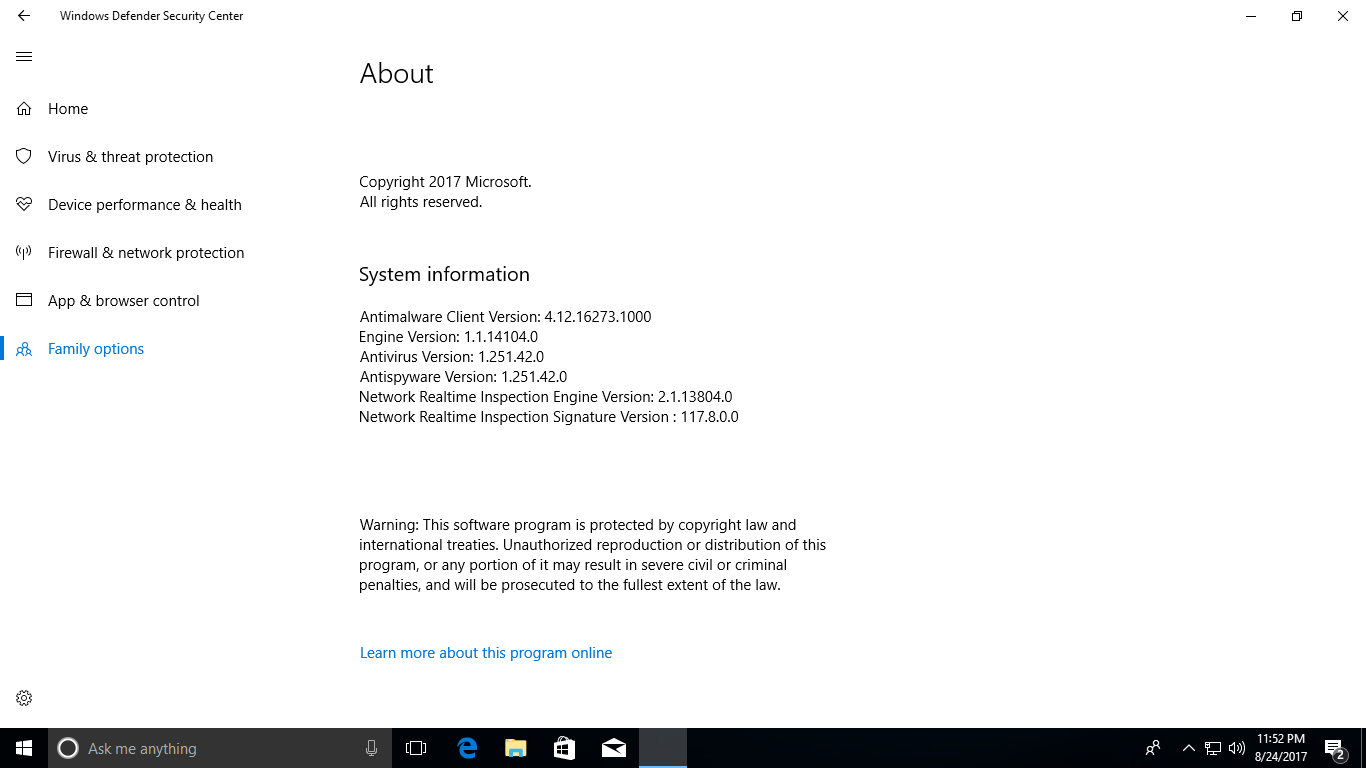The image size is (1366, 768).
Task: Open Firewall & network protection page
Action: click(146, 253)
